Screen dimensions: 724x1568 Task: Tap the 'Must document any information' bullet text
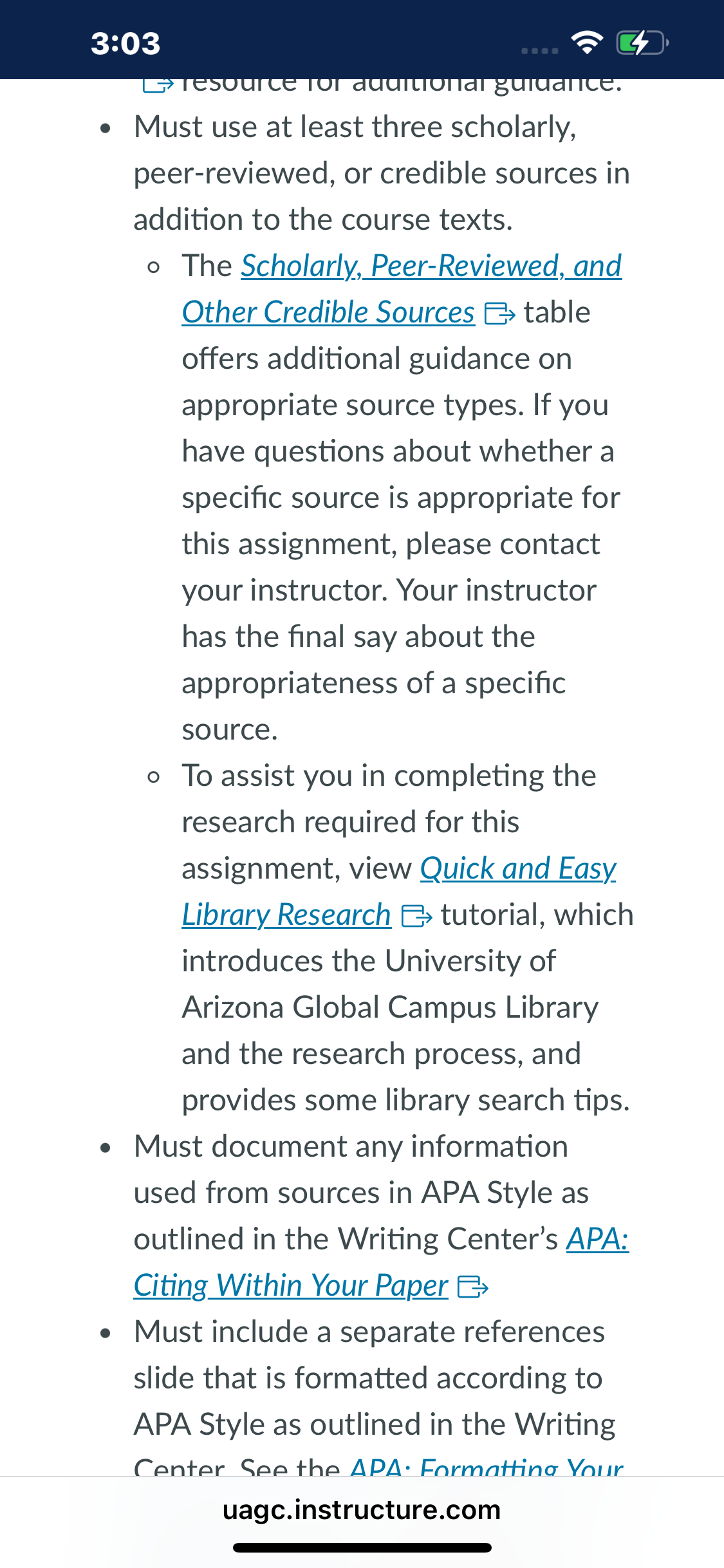tap(351, 1147)
